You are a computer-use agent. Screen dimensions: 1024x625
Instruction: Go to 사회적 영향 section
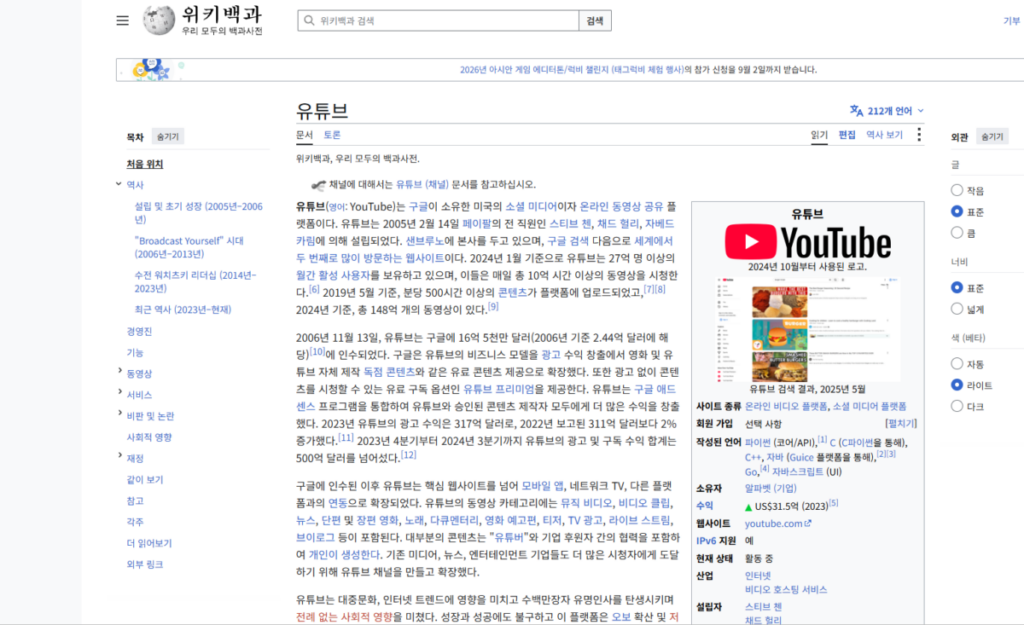pyautogui.click(x=149, y=437)
